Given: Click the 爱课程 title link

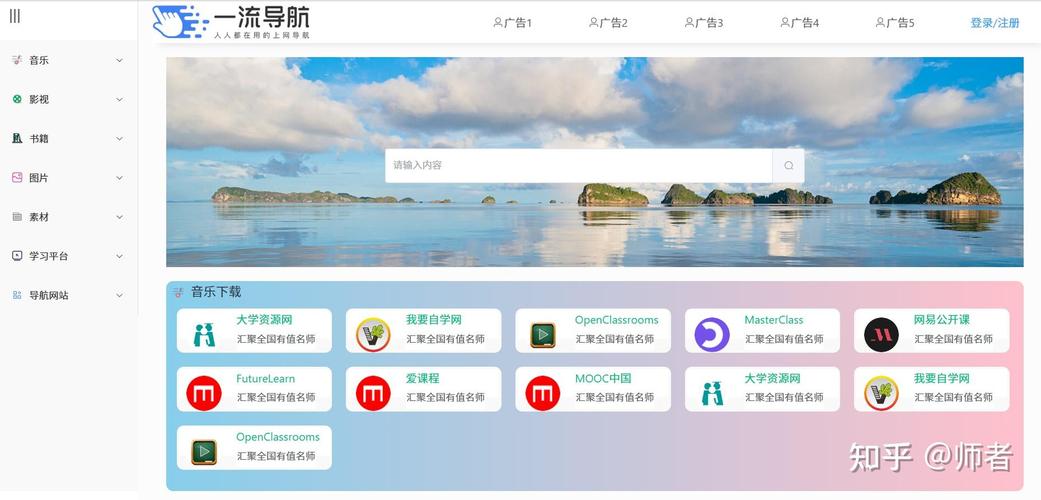Looking at the screenshot, I should coord(422,378).
